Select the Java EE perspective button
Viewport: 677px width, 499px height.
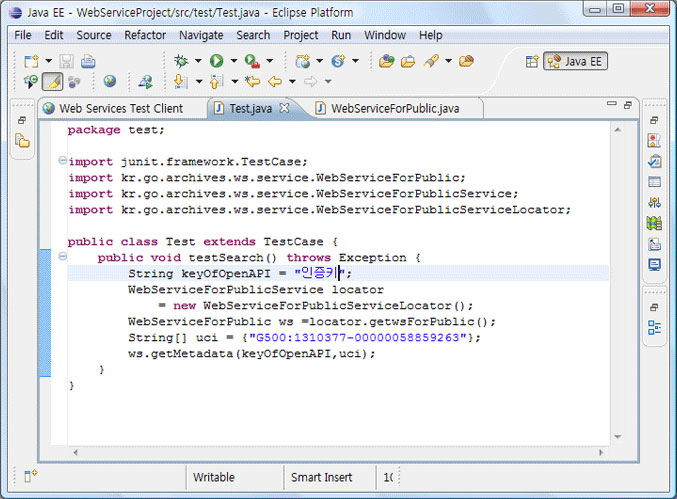576,61
